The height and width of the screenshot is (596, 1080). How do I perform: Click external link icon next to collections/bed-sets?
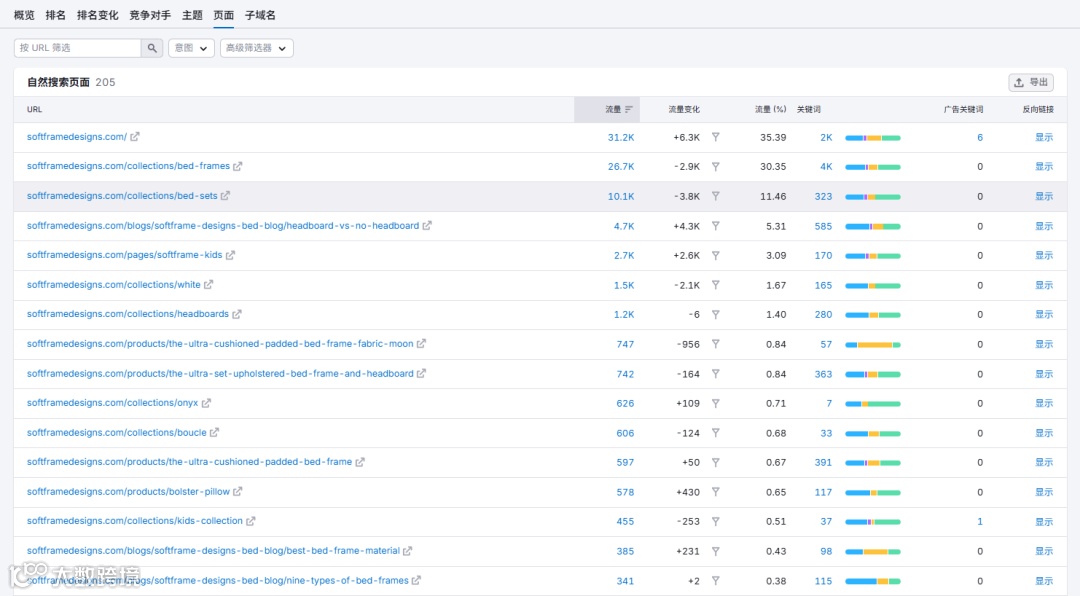point(225,196)
